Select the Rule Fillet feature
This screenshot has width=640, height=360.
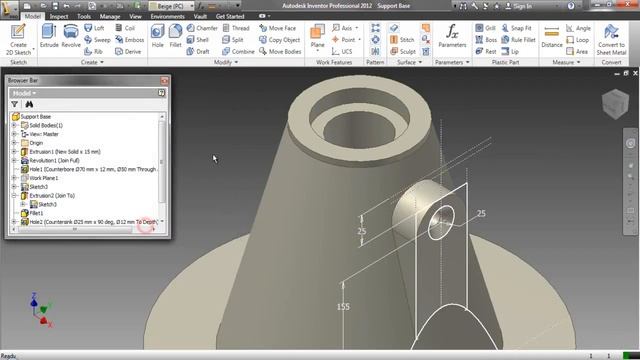[x=518, y=40]
